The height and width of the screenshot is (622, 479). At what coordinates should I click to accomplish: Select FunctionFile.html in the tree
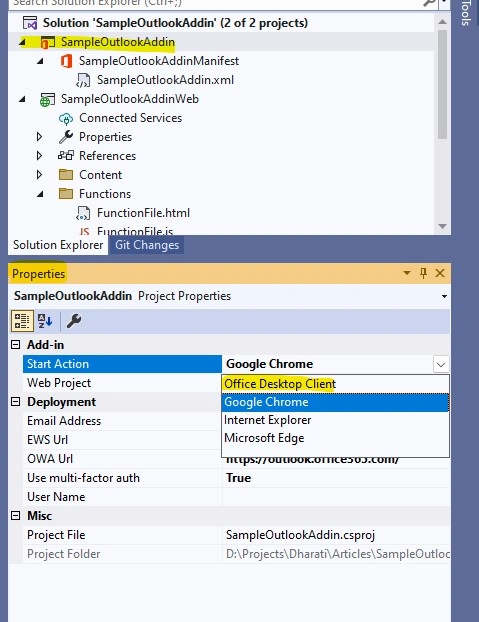click(x=143, y=213)
